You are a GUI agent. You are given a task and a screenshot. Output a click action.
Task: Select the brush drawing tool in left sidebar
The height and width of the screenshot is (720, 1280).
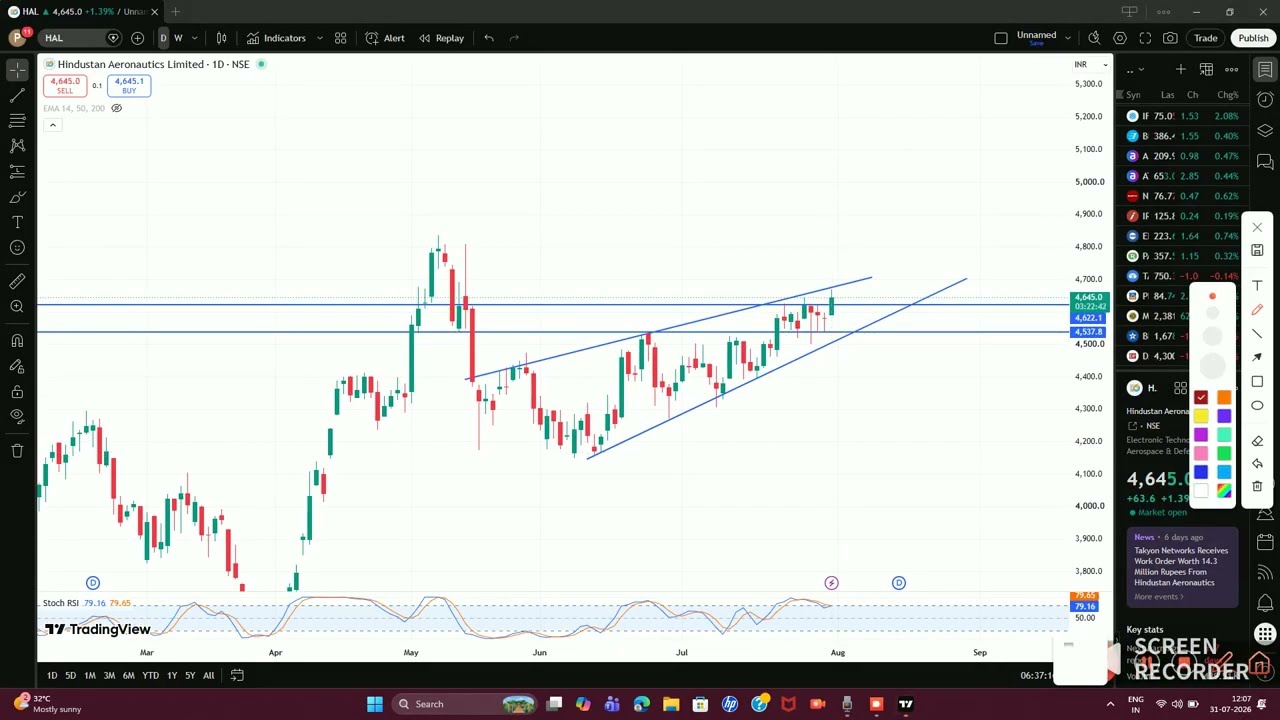pyautogui.click(x=17, y=197)
